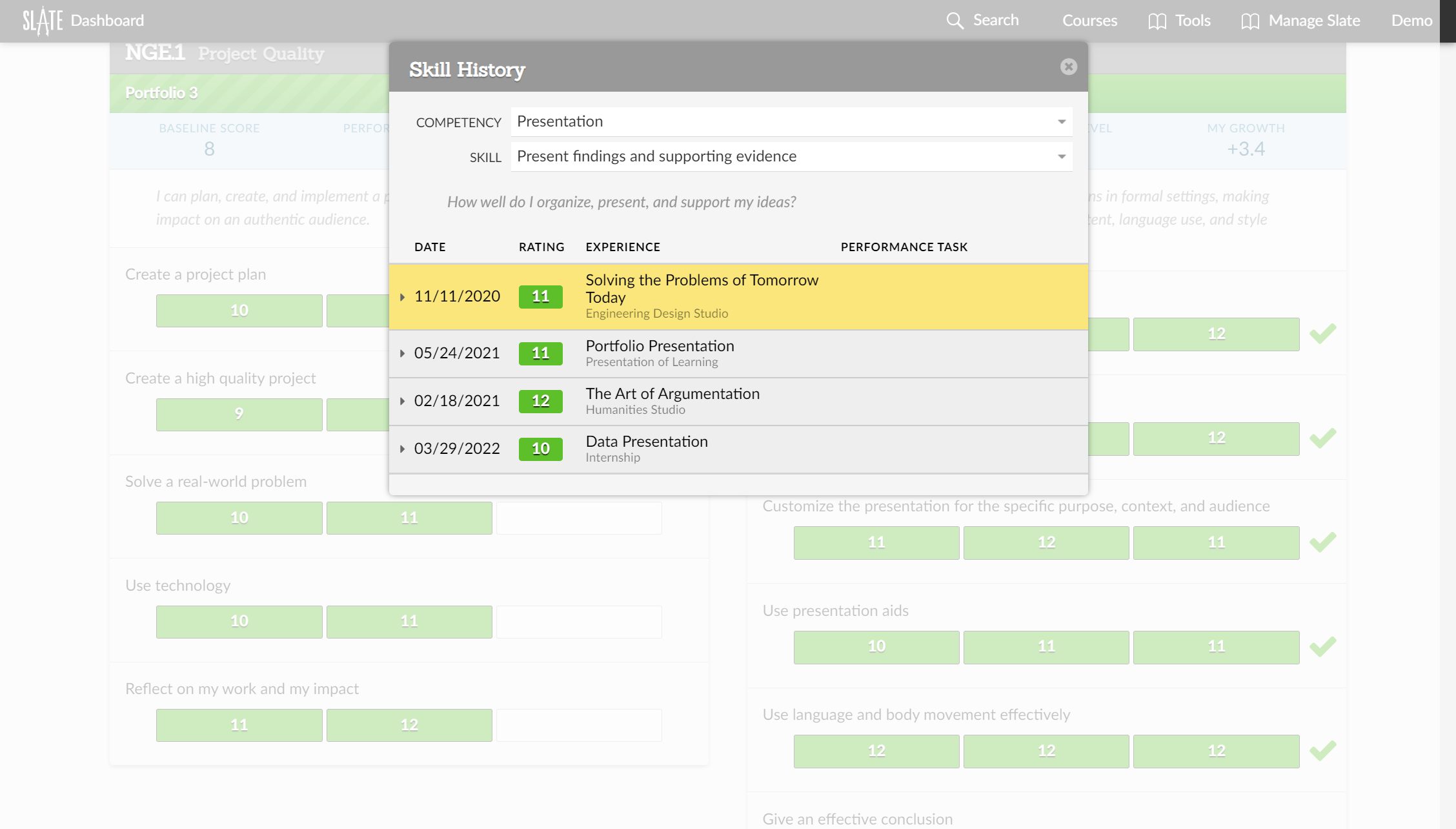Go to the Dashboard link
This screenshot has width=1456, height=829.
[107, 21]
